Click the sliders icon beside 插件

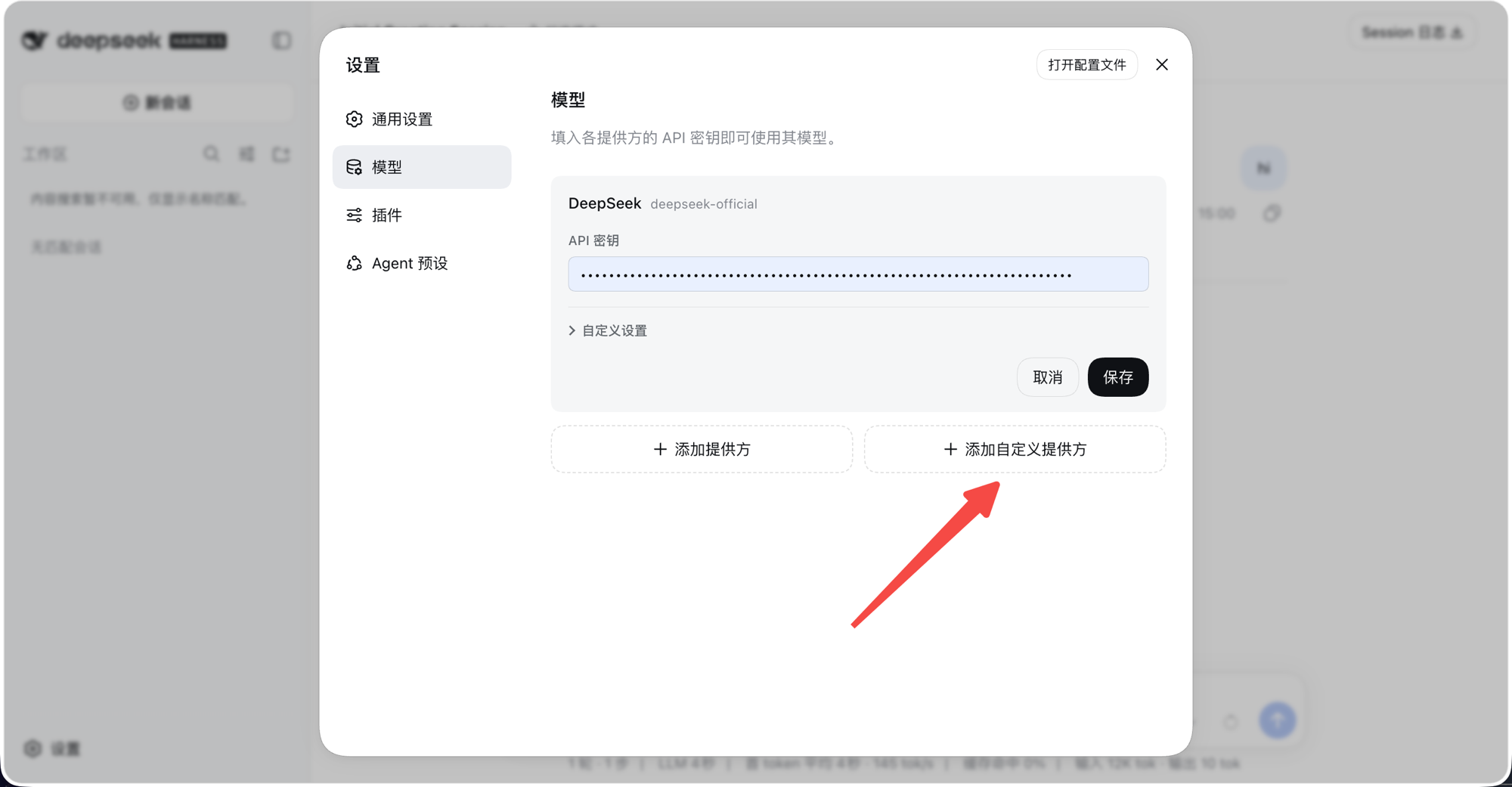click(x=354, y=215)
